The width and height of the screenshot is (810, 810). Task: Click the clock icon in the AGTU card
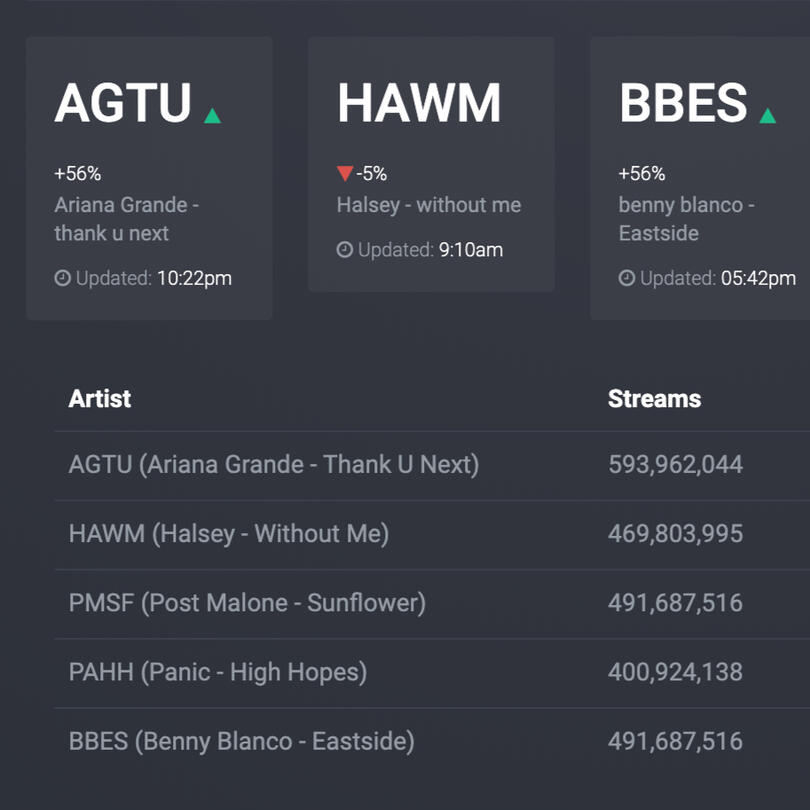[63, 278]
